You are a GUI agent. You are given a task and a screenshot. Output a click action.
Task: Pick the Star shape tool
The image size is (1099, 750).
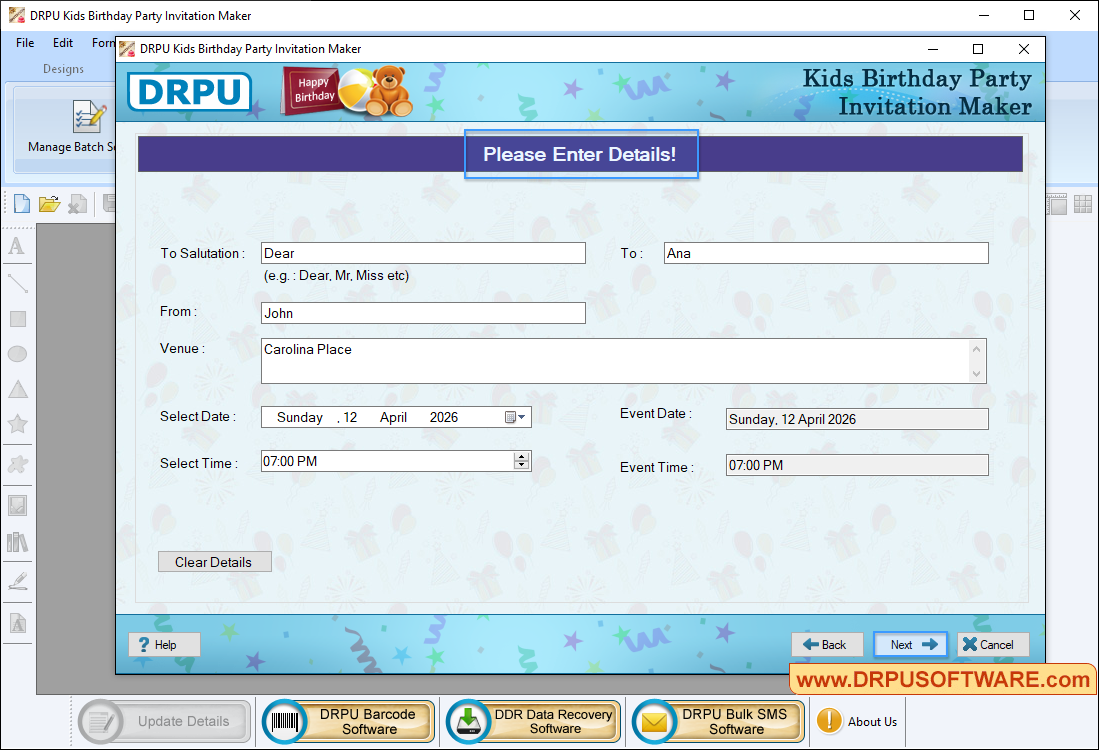tap(16, 425)
